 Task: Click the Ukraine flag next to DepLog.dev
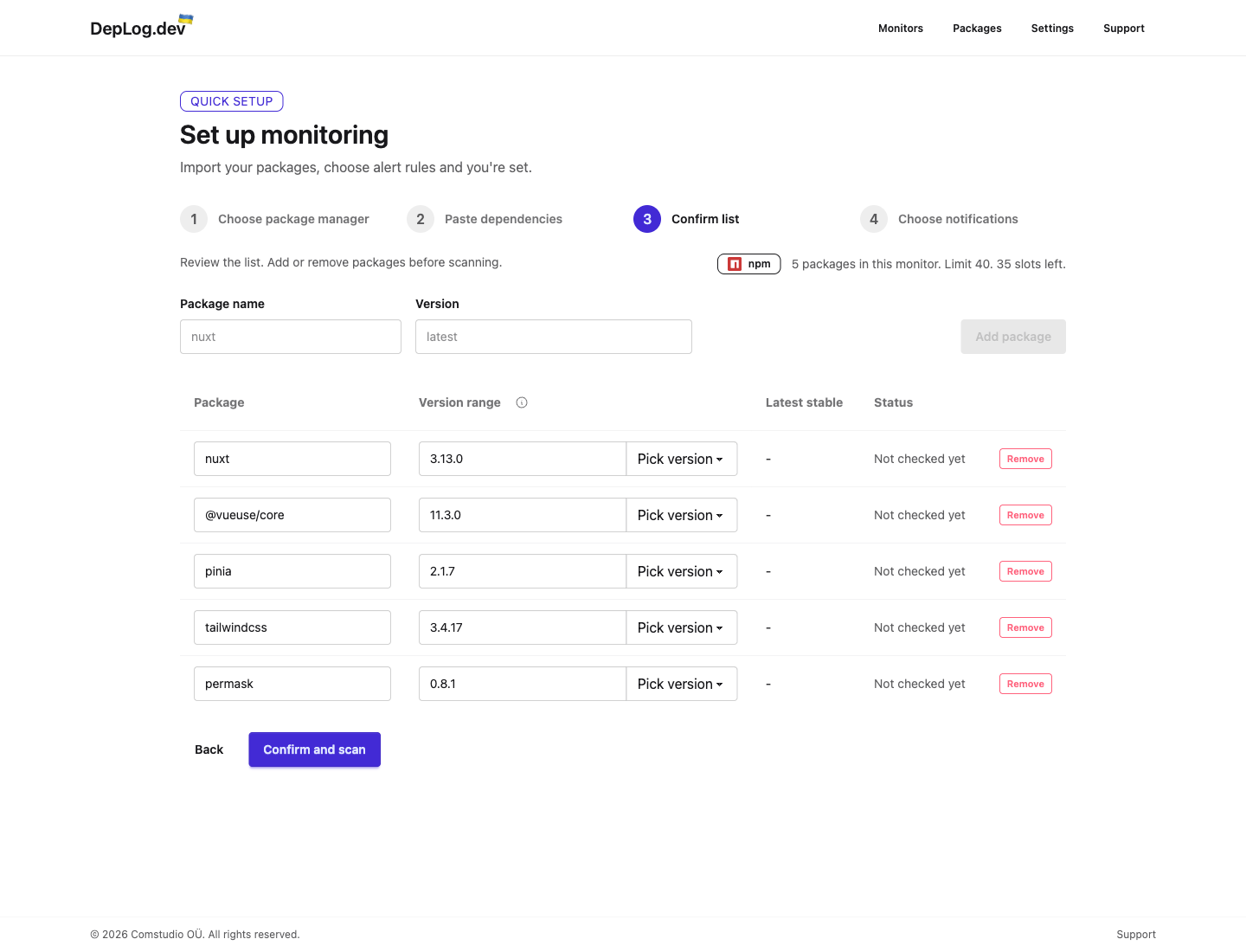pyautogui.click(x=184, y=18)
